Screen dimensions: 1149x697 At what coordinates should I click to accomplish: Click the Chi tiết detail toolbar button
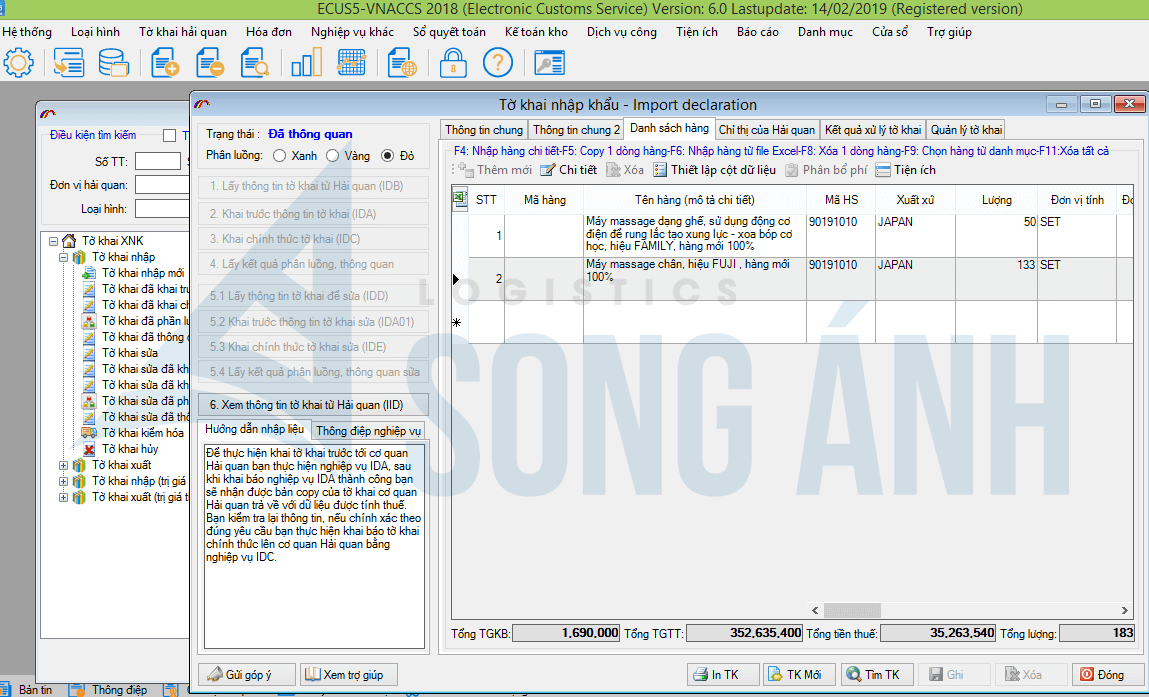569,170
